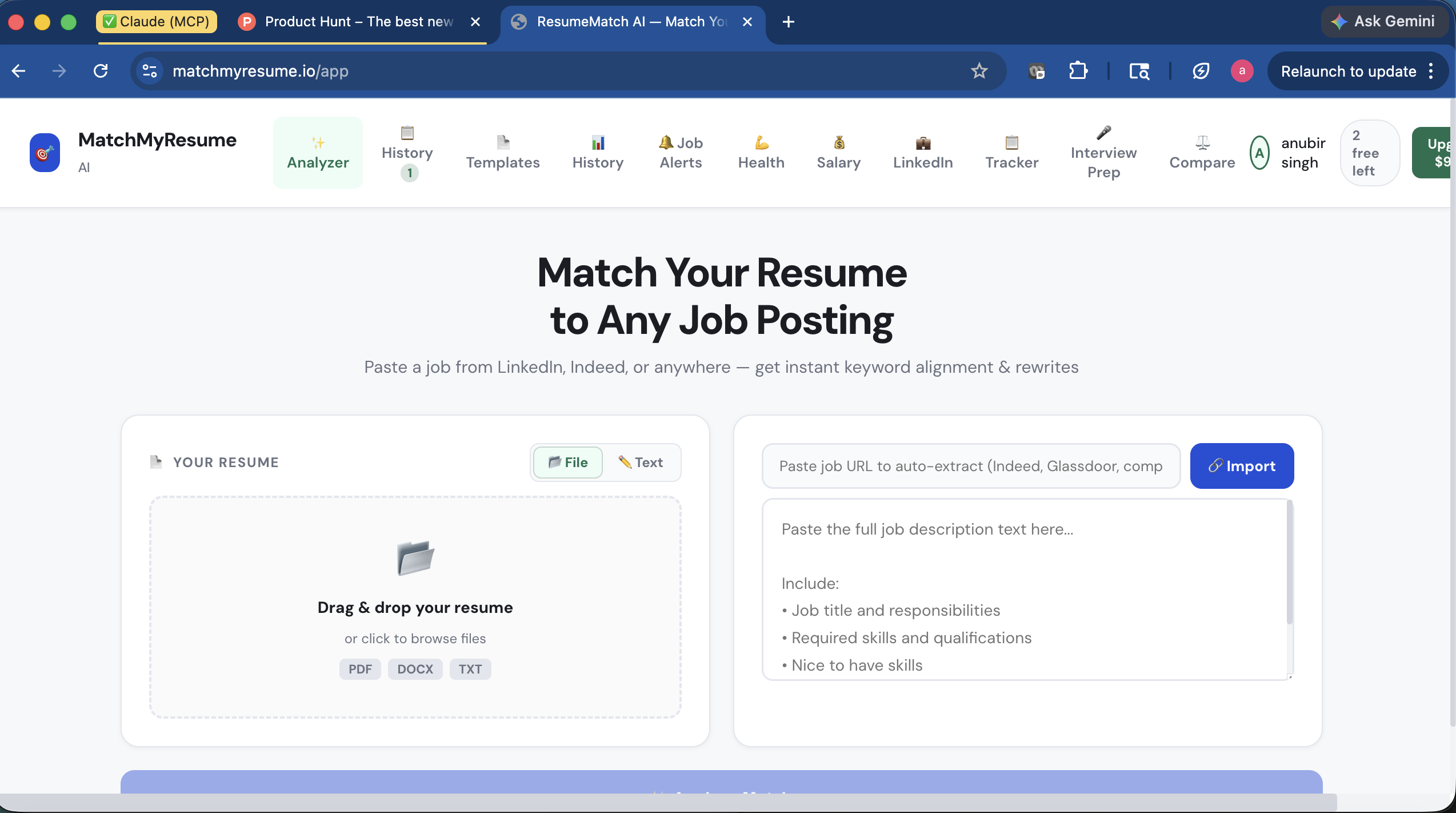Open the Interview Prep section

(x=1103, y=152)
